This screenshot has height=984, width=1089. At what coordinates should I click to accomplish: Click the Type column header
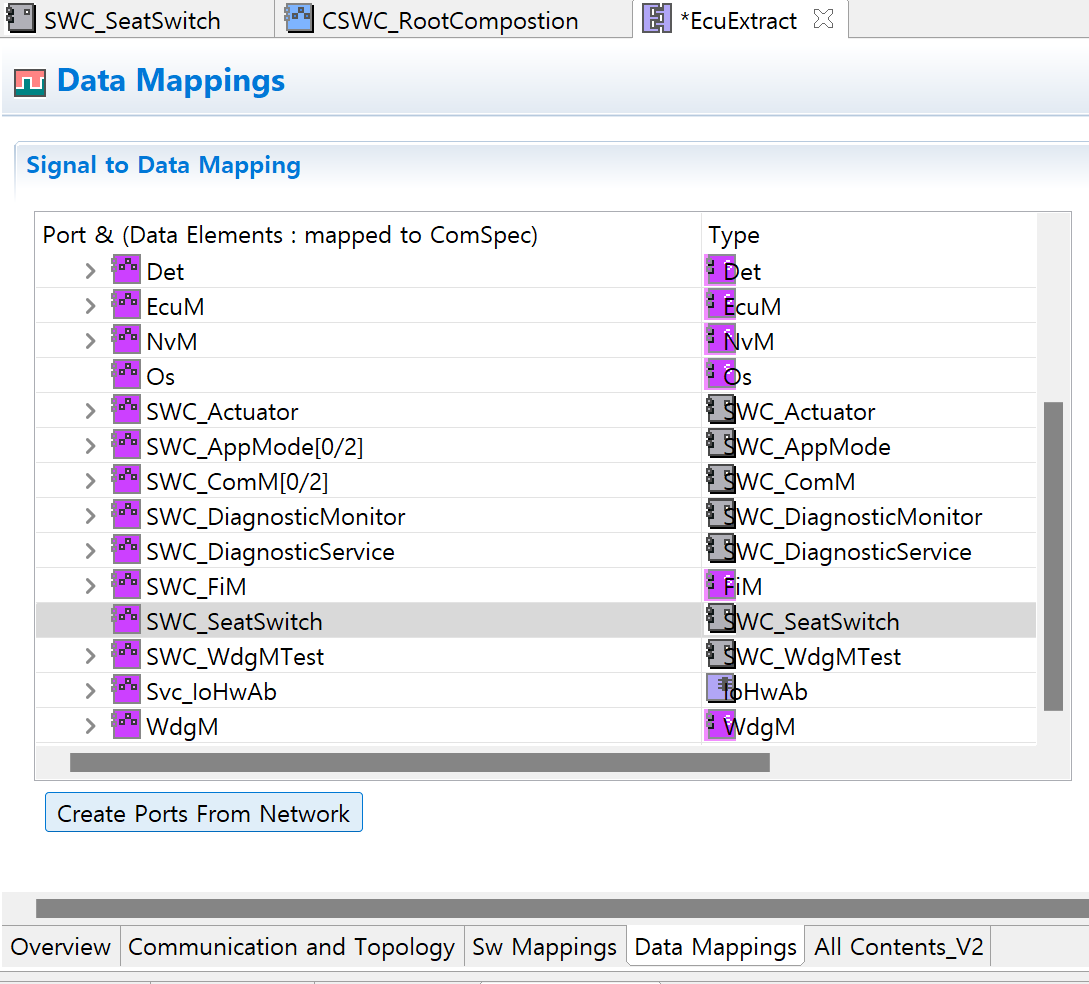(x=868, y=235)
